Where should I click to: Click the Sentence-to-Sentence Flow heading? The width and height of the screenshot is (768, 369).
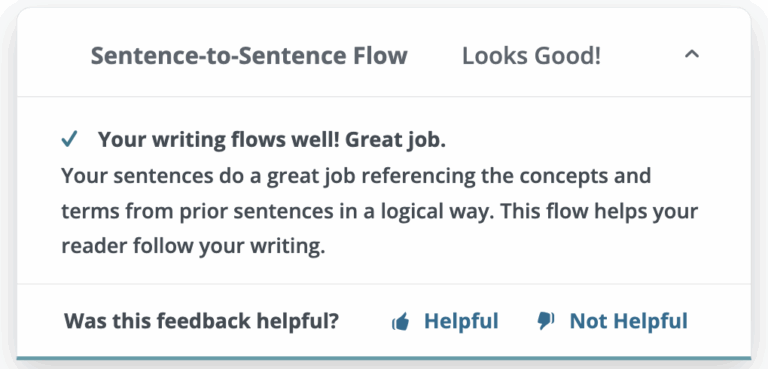coord(249,56)
